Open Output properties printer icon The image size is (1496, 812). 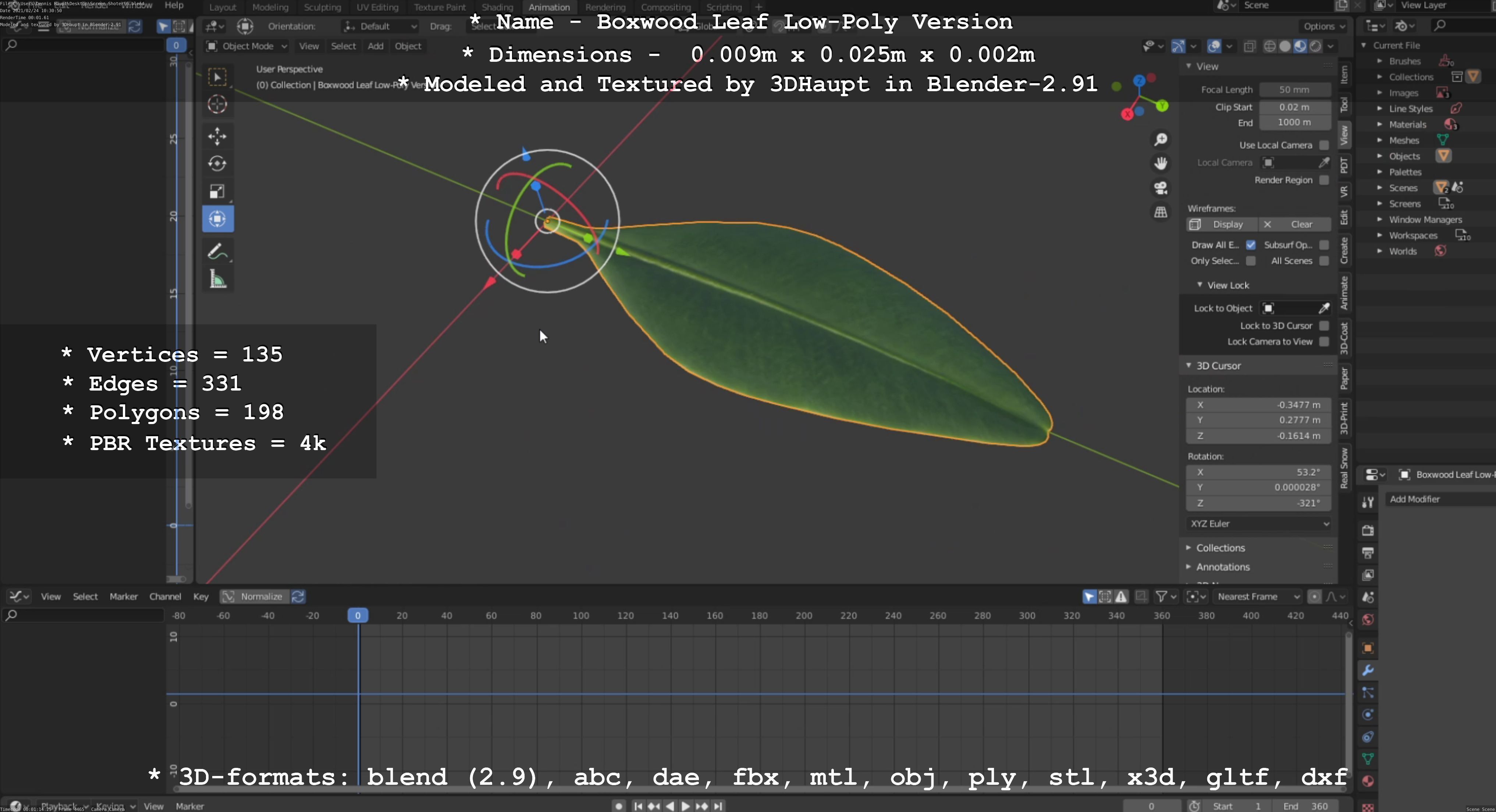[1368, 553]
